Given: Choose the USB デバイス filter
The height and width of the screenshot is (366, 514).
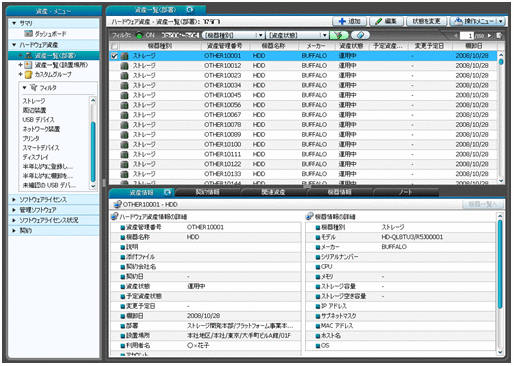Looking at the screenshot, I should (38, 120).
